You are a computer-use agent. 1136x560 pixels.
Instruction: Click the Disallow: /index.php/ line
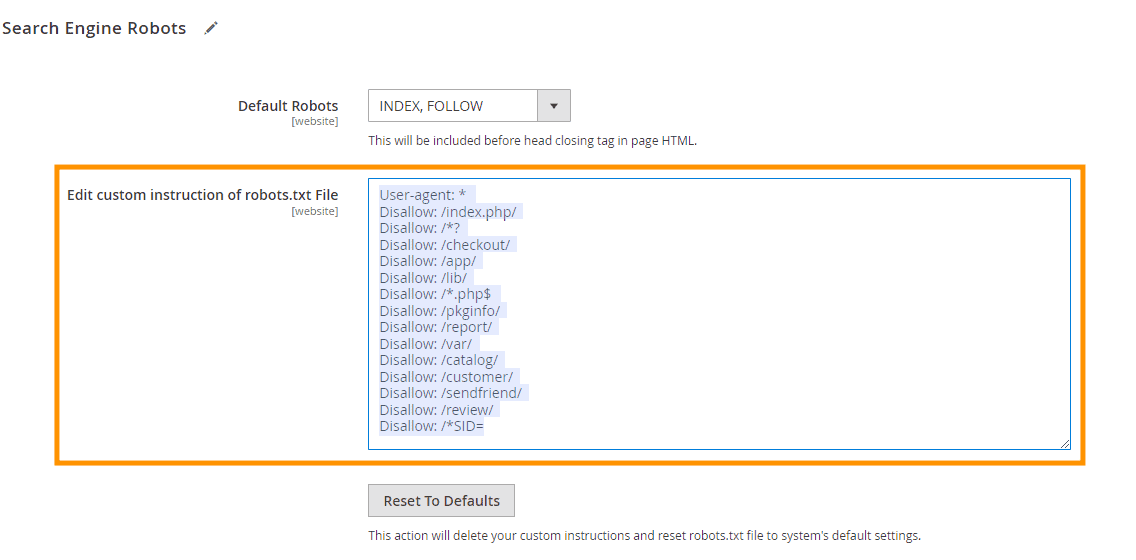448,212
